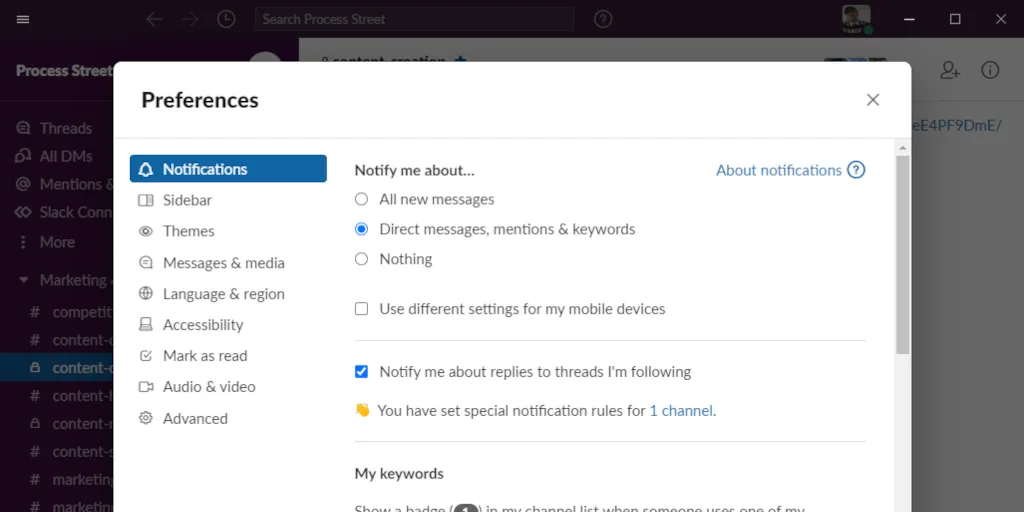This screenshot has height=512, width=1024.
Task: Click the Preferences dialog scrollbar thumb
Action: 903,255
